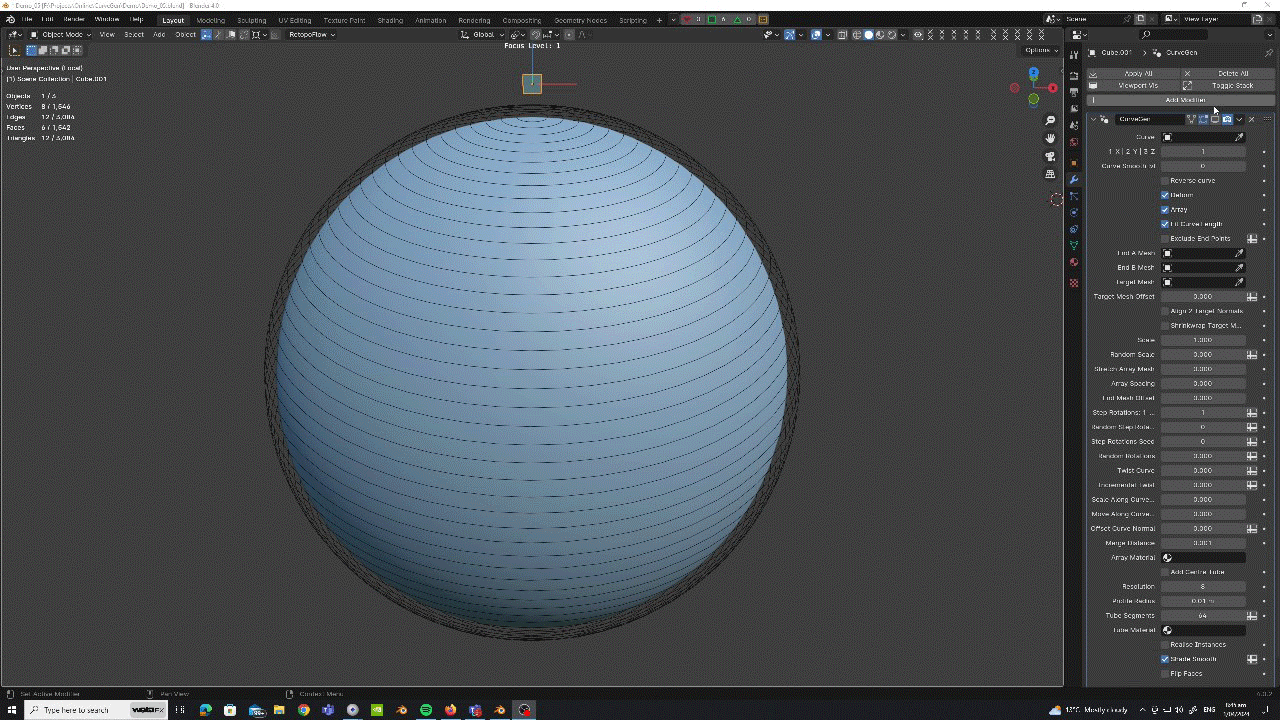
Task: Click the hand pan view icon
Action: (1050, 138)
